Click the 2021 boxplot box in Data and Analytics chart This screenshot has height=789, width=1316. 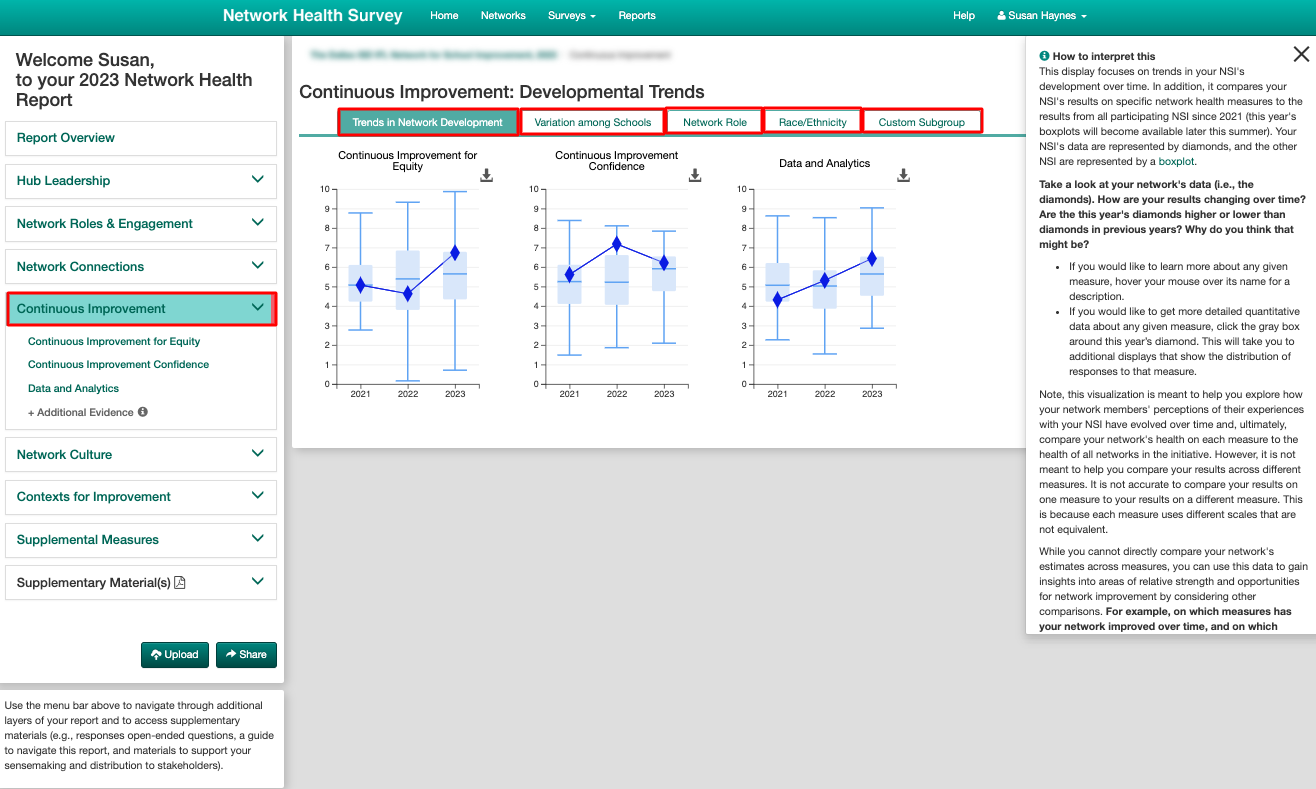(x=777, y=282)
